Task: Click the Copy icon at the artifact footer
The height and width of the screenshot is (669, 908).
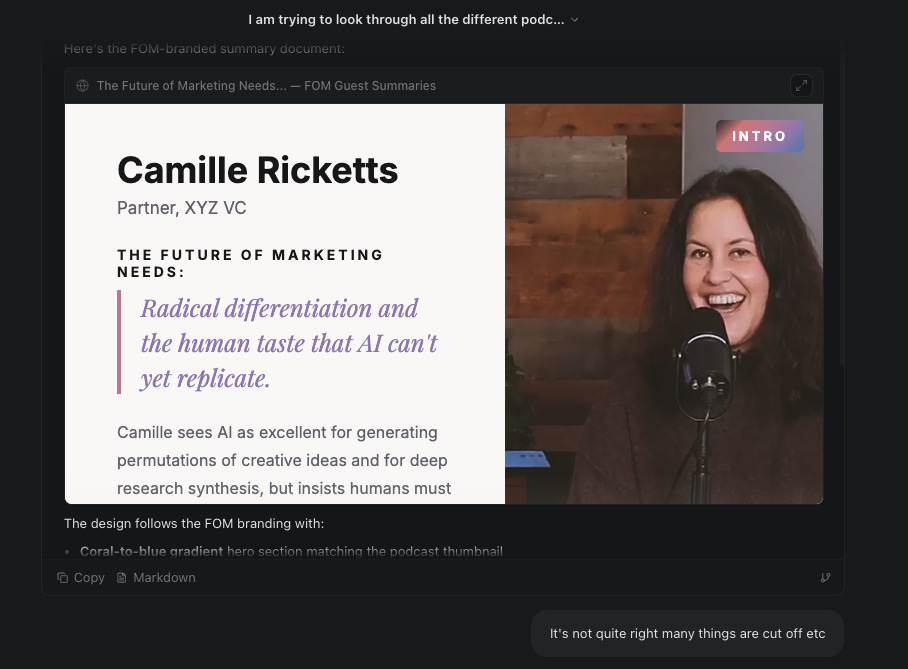Action: pyautogui.click(x=62, y=577)
